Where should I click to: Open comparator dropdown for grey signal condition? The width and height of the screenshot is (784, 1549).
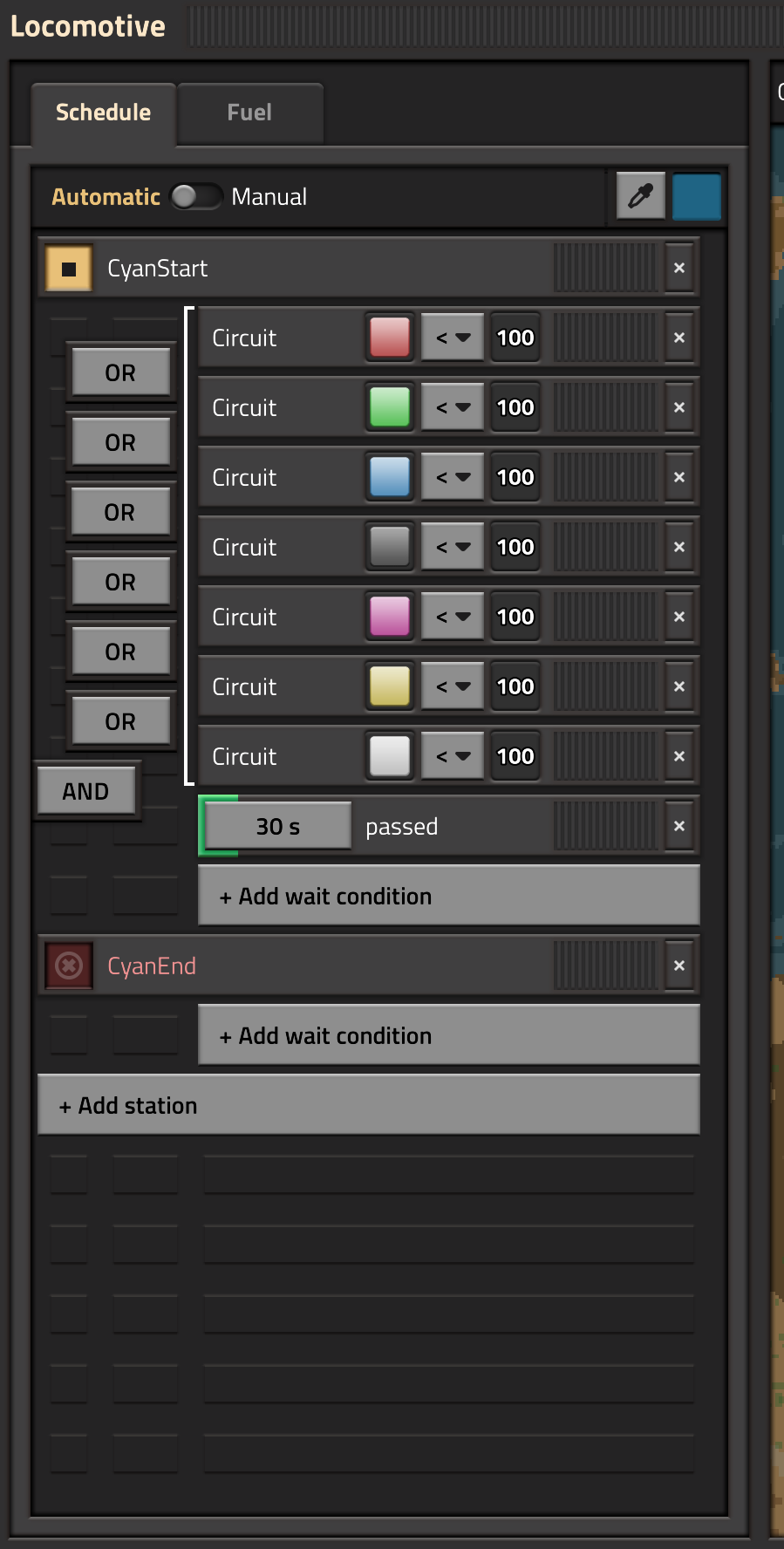coord(453,547)
